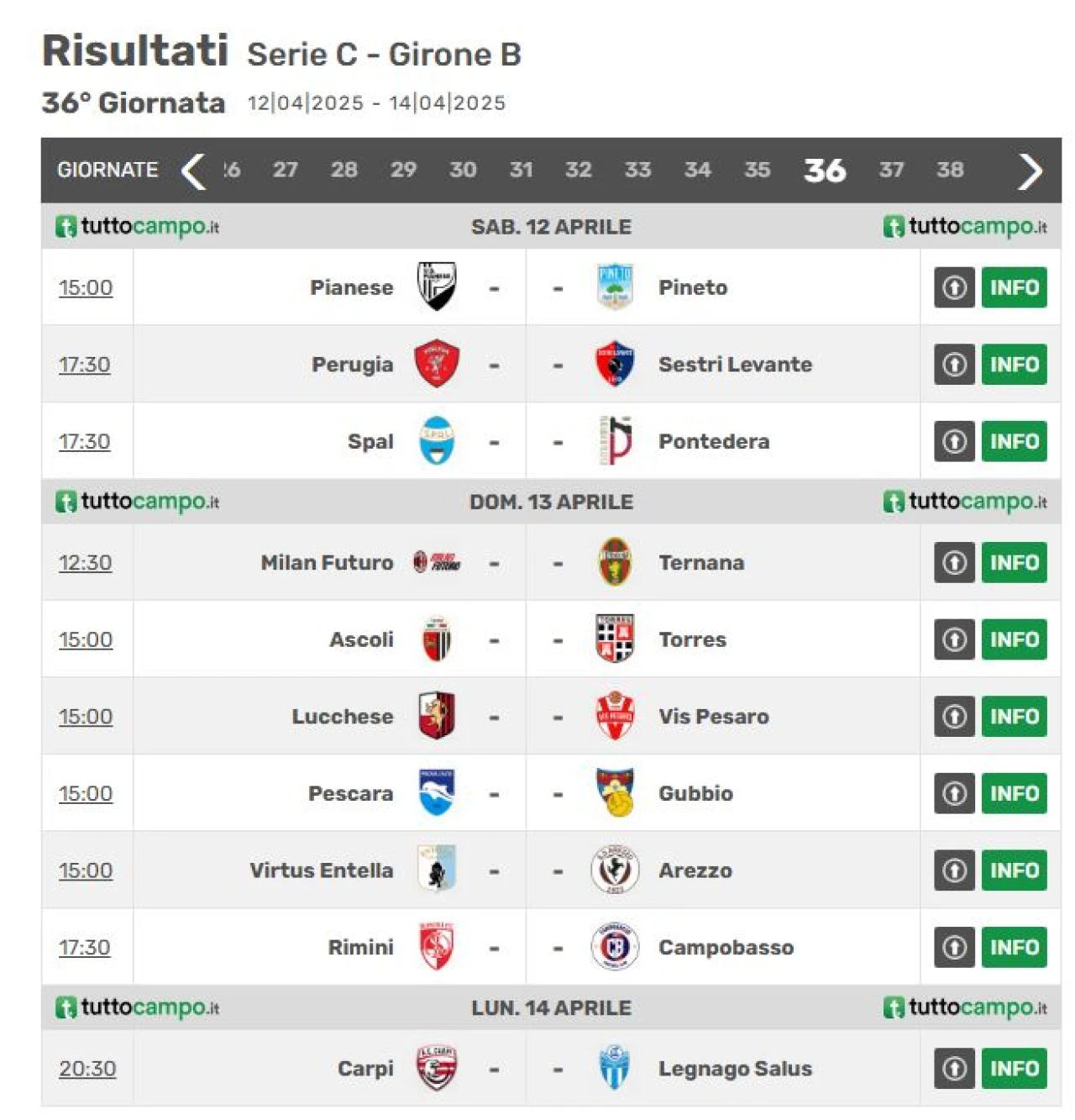Click the 12:30 kickoff time link
This screenshot has height=1120, width=1075.
click(85, 563)
